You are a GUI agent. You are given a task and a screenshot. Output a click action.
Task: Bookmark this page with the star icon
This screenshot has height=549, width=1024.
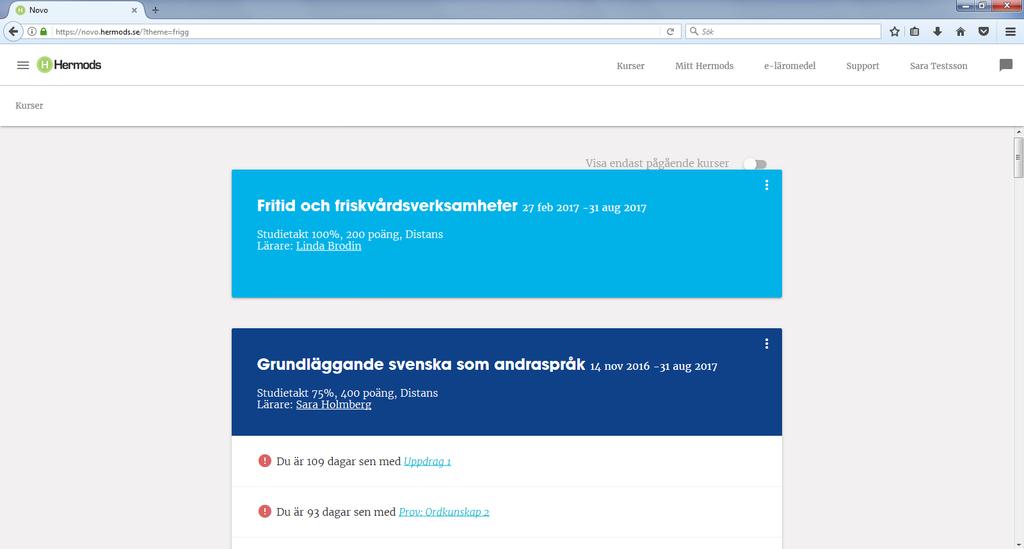pyautogui.click(x=895, y=31)
